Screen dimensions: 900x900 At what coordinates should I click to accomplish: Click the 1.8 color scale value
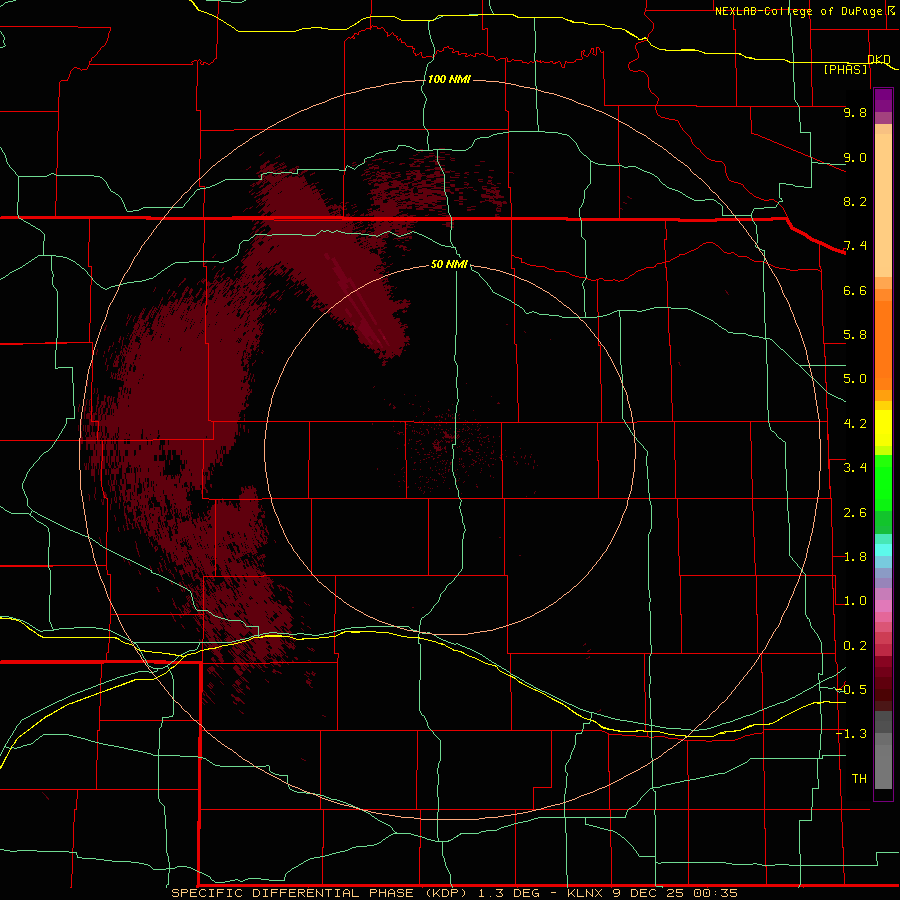click(x=855, y=556)
